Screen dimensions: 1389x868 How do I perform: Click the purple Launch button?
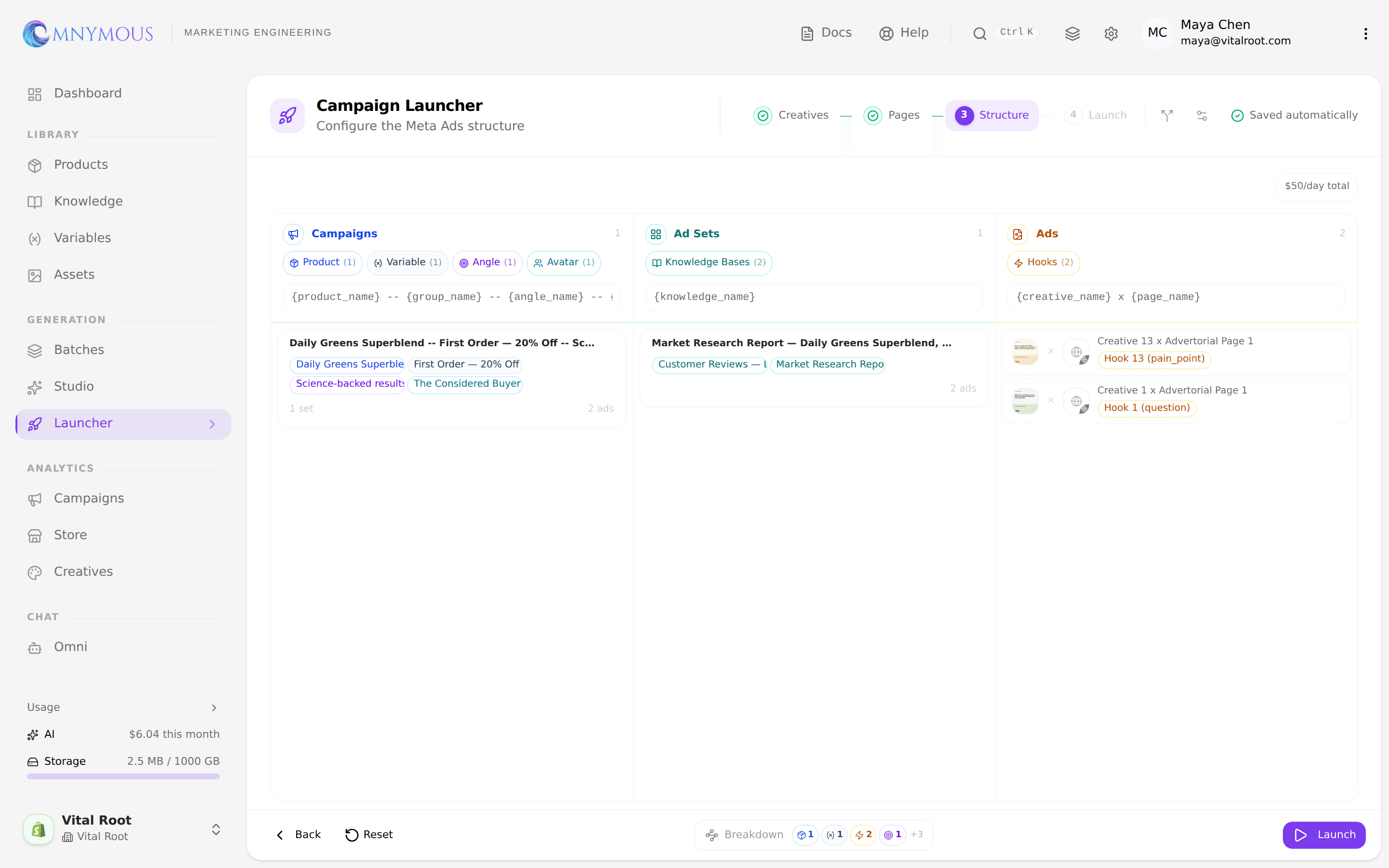pos(1324,834)
